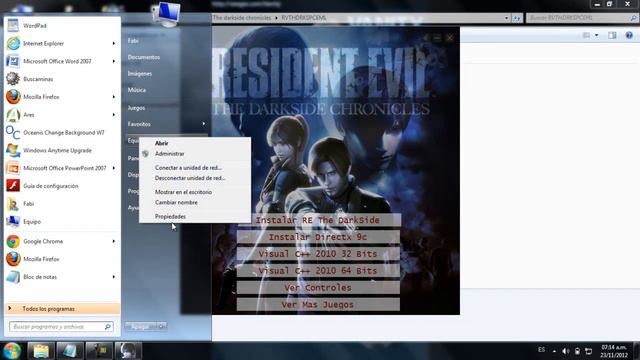Expand Google Chrome submenu arrow

click(113, 241)
